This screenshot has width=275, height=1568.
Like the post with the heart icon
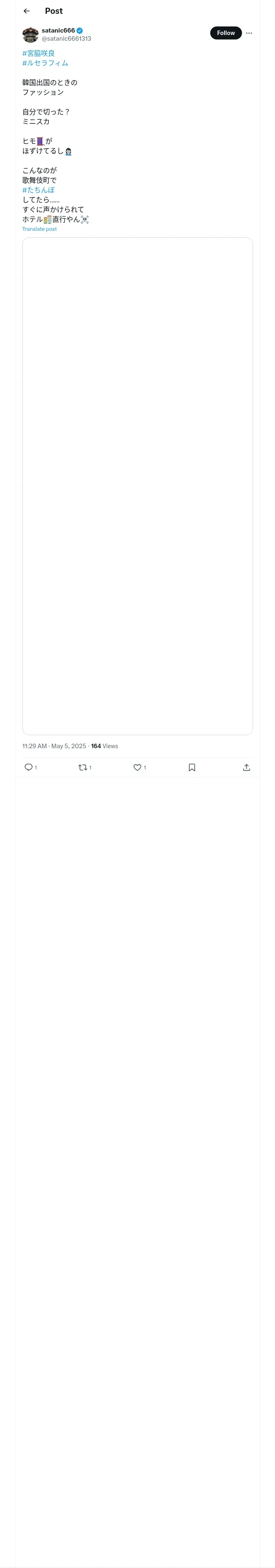[137, 767]
